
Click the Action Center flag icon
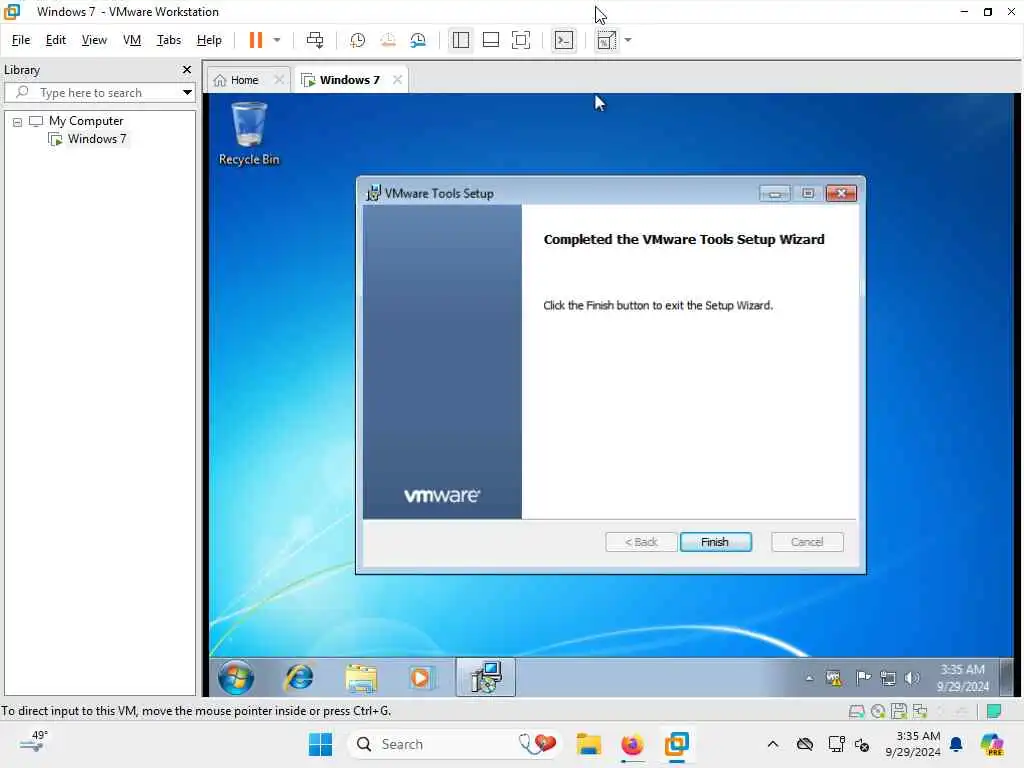[863, 678]
